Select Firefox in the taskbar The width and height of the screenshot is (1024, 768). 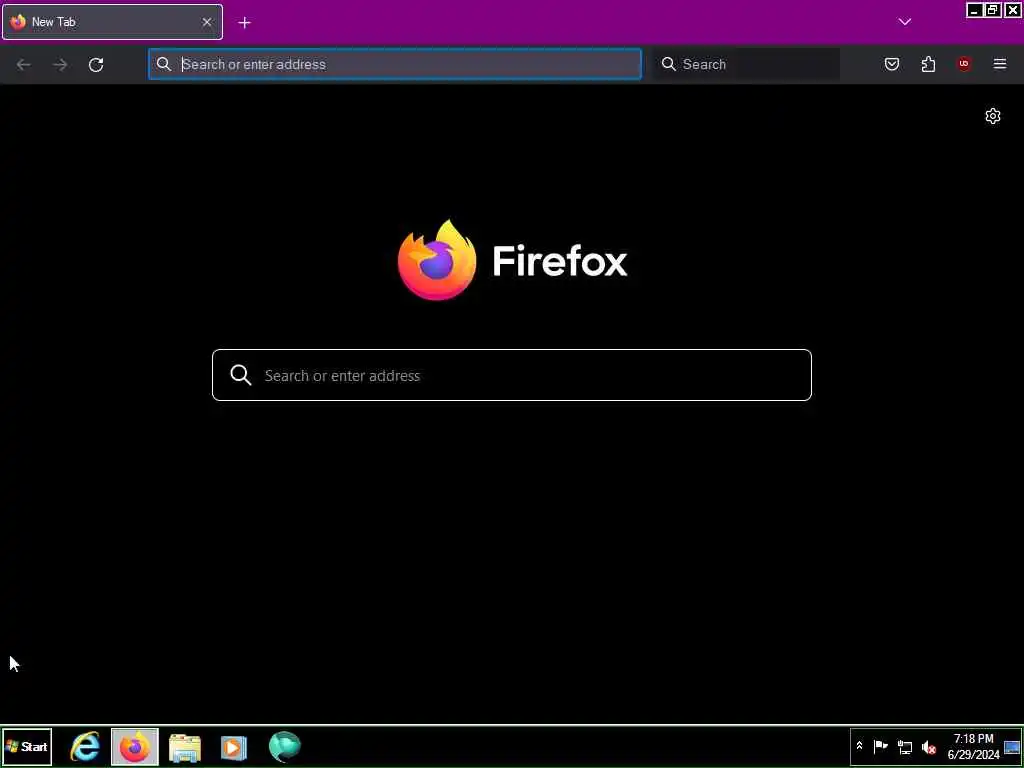135,747
